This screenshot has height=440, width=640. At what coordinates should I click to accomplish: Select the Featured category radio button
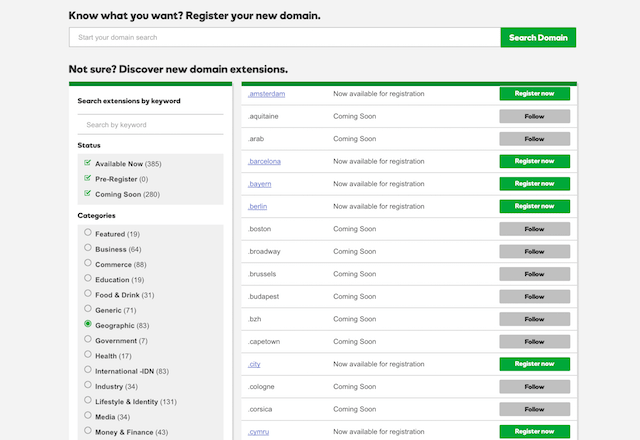[88, 233]
